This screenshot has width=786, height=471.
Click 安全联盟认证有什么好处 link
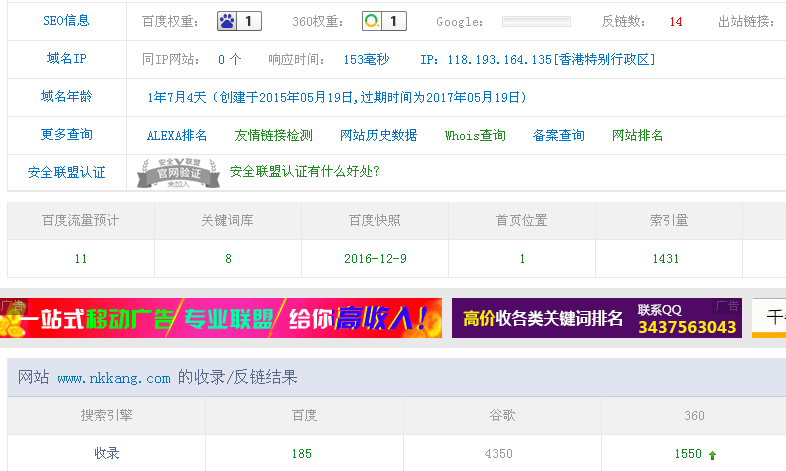[x=305, y=171]
